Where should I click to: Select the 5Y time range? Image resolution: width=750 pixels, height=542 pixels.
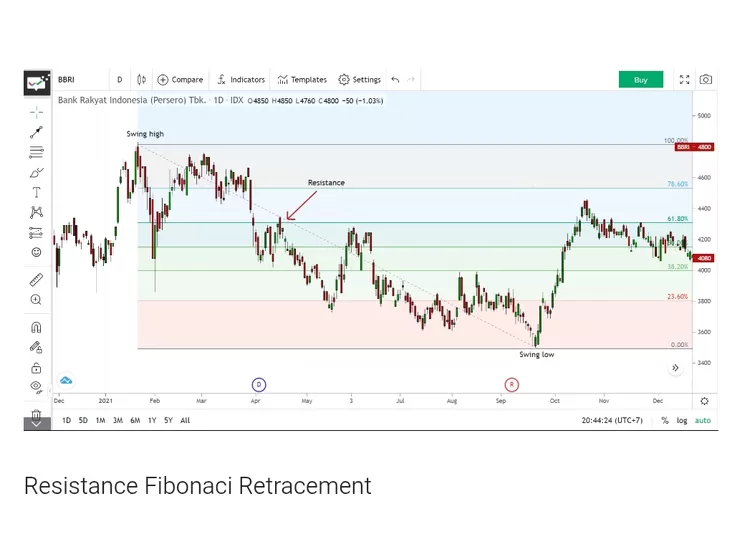coord(168,420)
